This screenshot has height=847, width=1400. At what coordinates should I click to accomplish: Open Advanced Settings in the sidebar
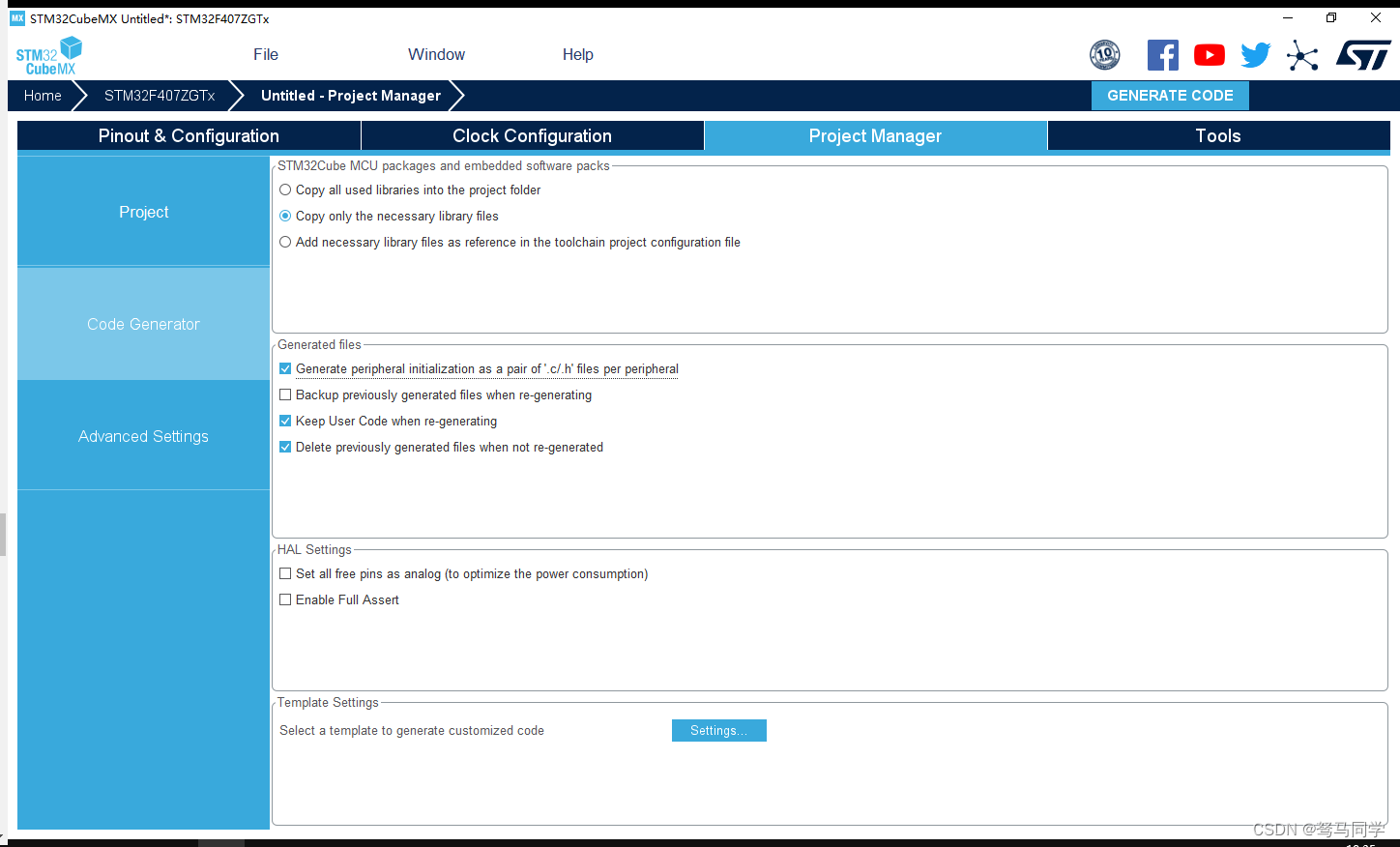[x=143, y=436]
